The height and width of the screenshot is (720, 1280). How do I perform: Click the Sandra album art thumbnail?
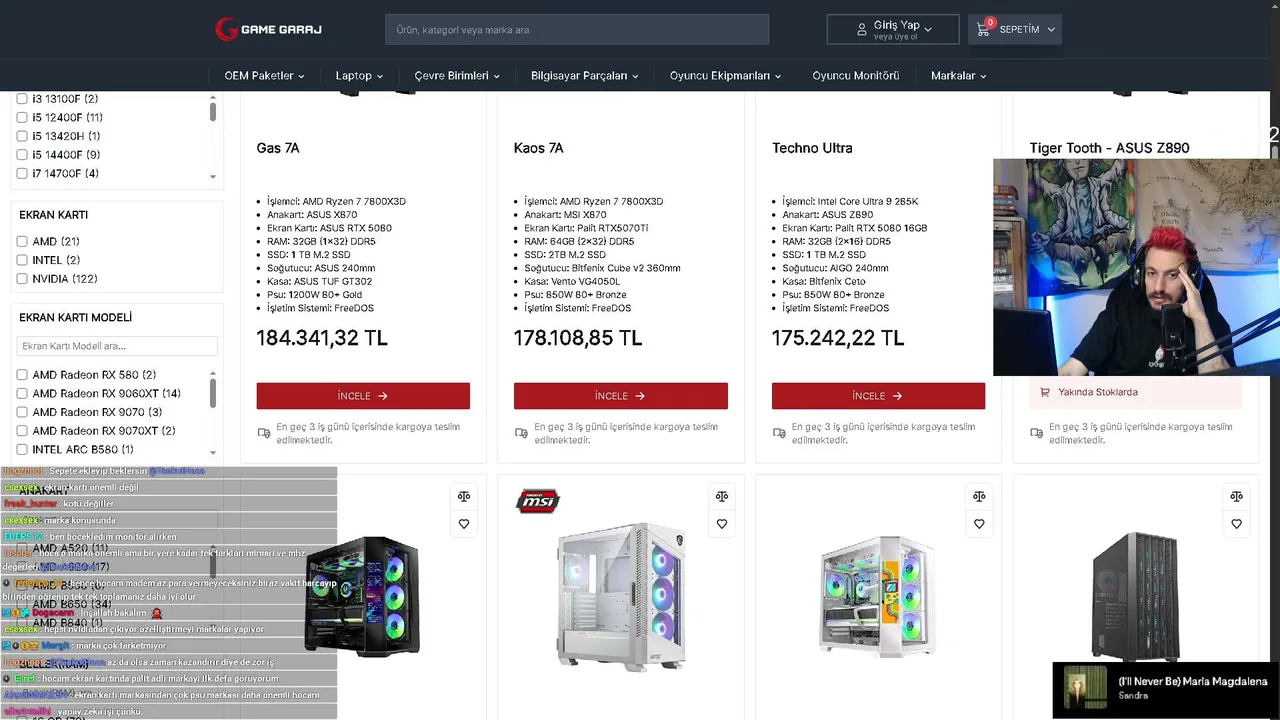tap(1085, 689)
